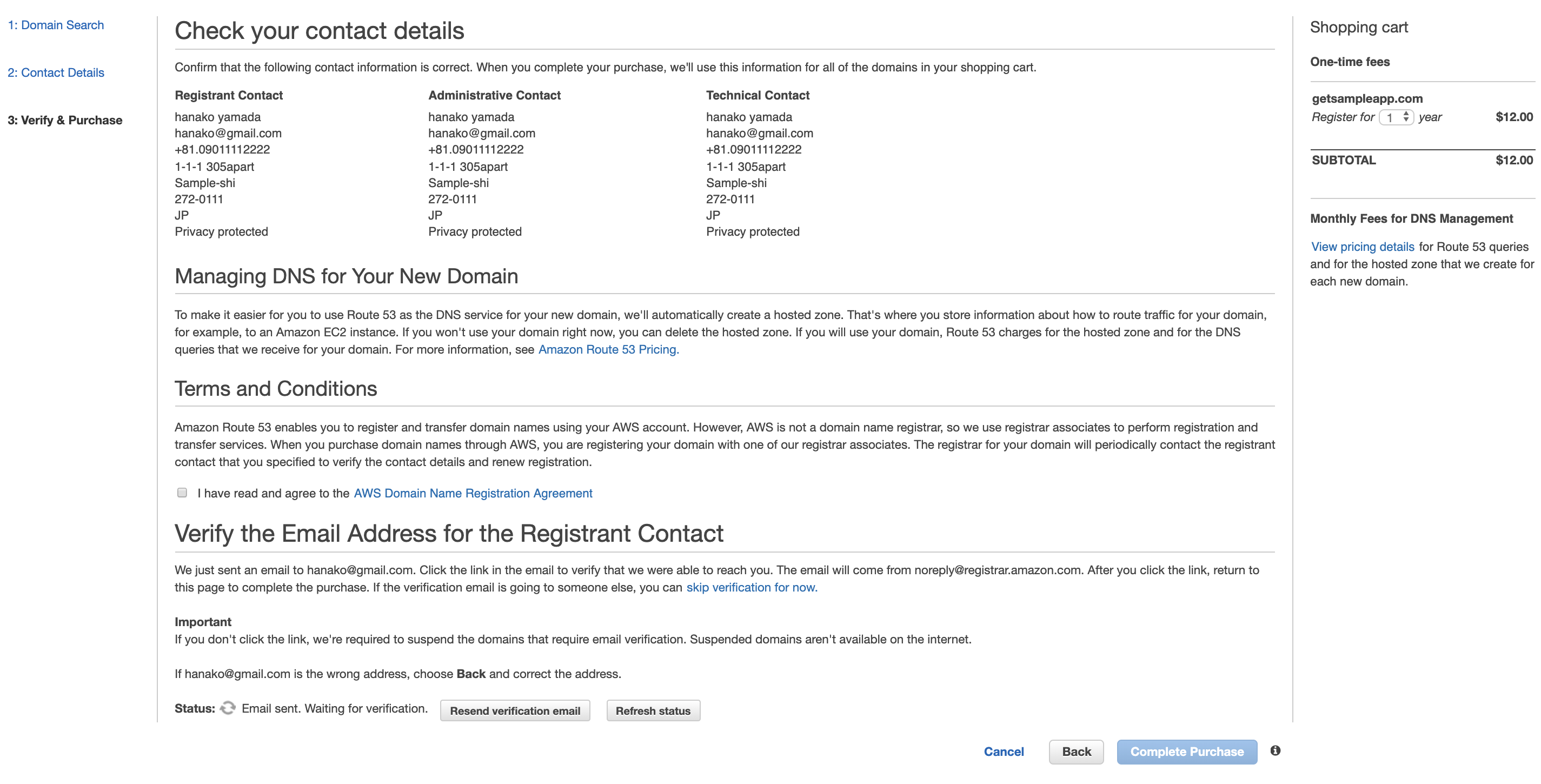The image size is (1541, 784).
Task: Click the Complete Purchase button
Action: (1186, 752)
